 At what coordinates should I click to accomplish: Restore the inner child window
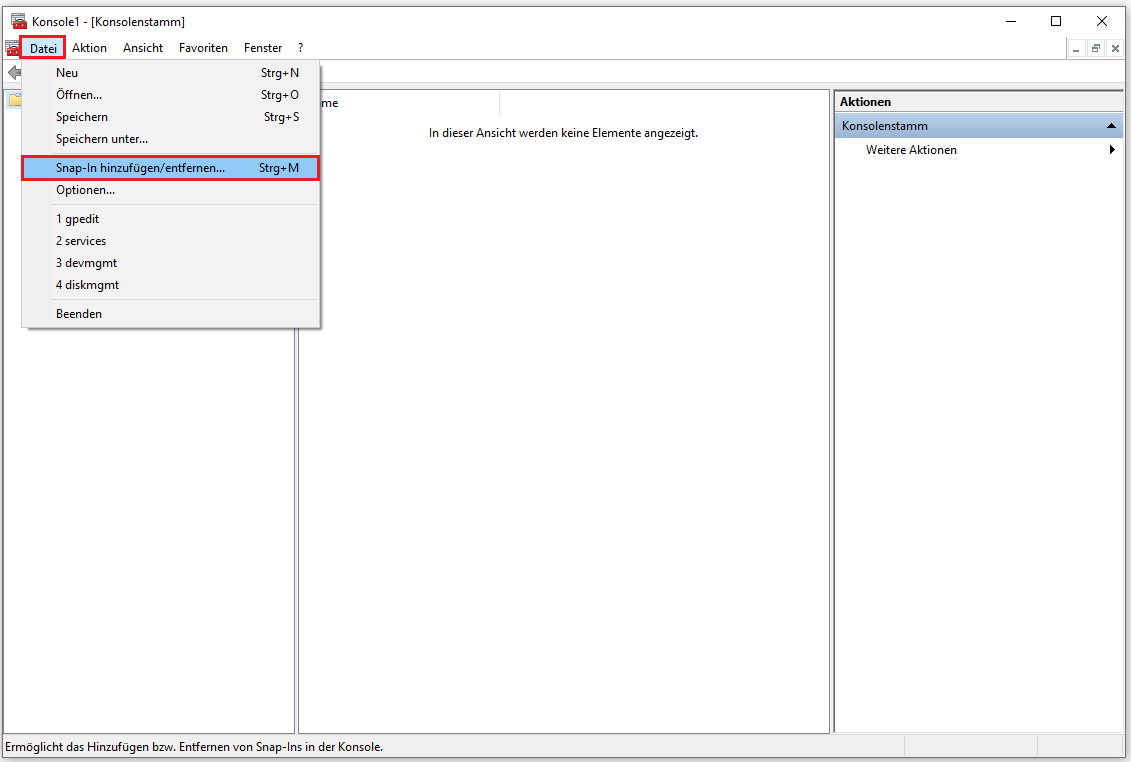pos(1095,48)
